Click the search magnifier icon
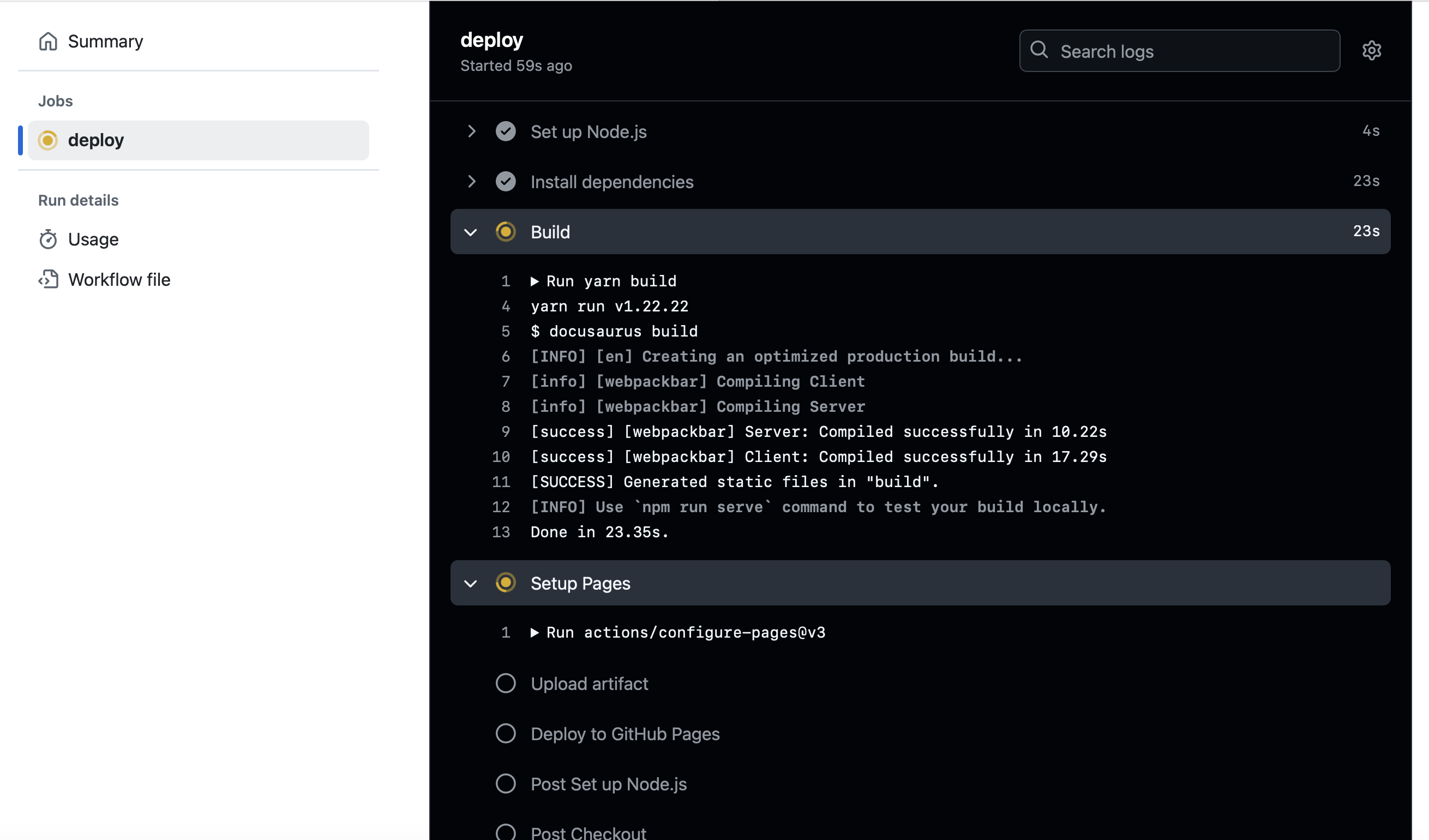Viewport: 1429px width, 840px height. click(1039, 50)
